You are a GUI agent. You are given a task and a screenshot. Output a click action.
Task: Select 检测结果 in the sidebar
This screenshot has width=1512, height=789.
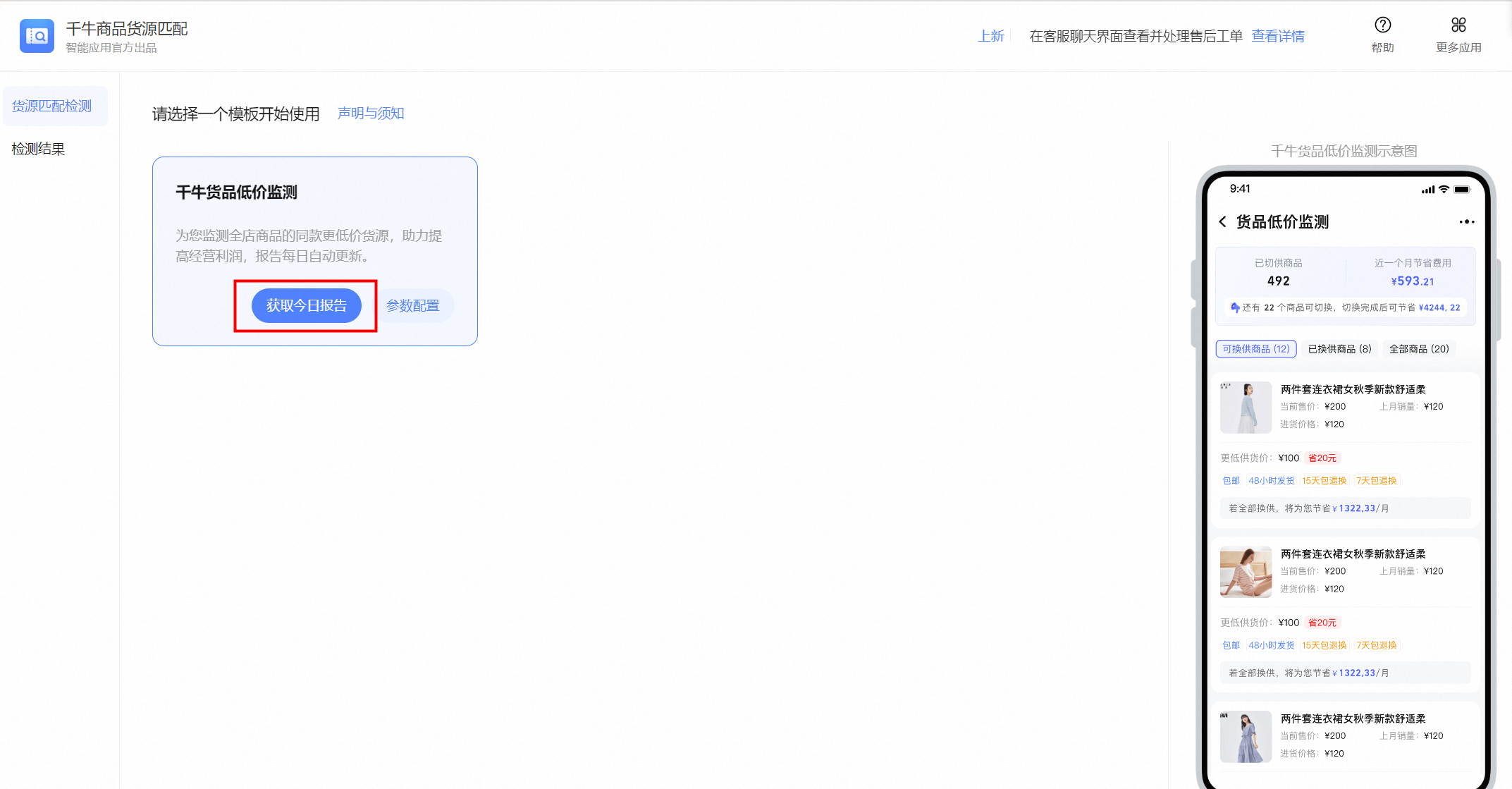click(39, 149)
